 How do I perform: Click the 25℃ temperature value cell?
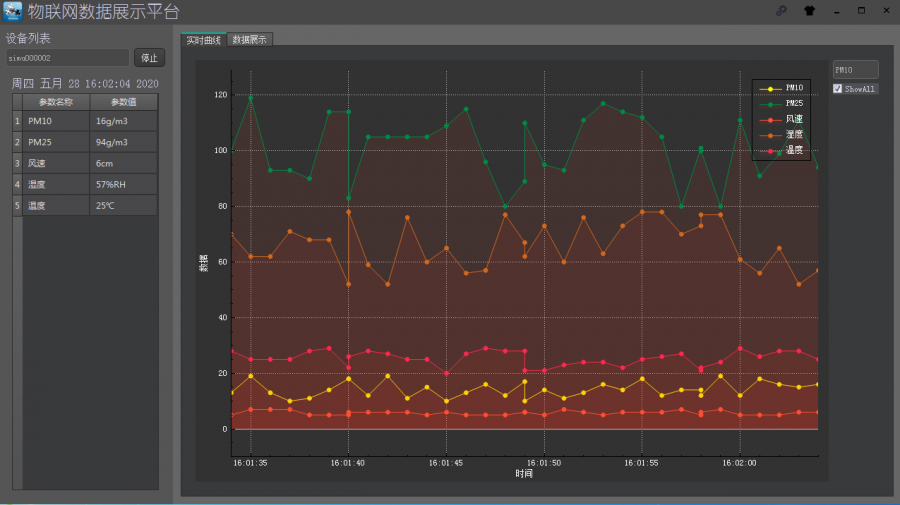click(123, 205)
